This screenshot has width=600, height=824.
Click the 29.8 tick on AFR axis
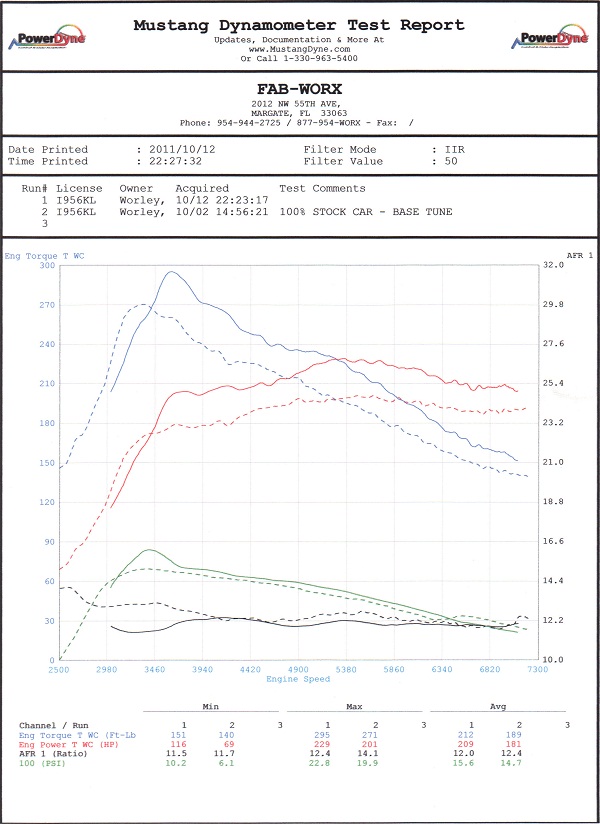tap(553, 305)
